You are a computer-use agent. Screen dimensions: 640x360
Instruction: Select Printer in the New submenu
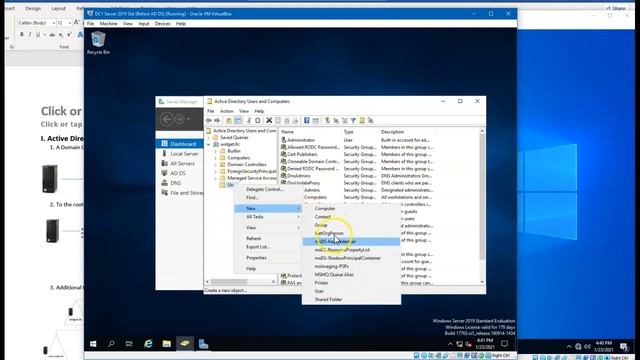tap(351, 283)
